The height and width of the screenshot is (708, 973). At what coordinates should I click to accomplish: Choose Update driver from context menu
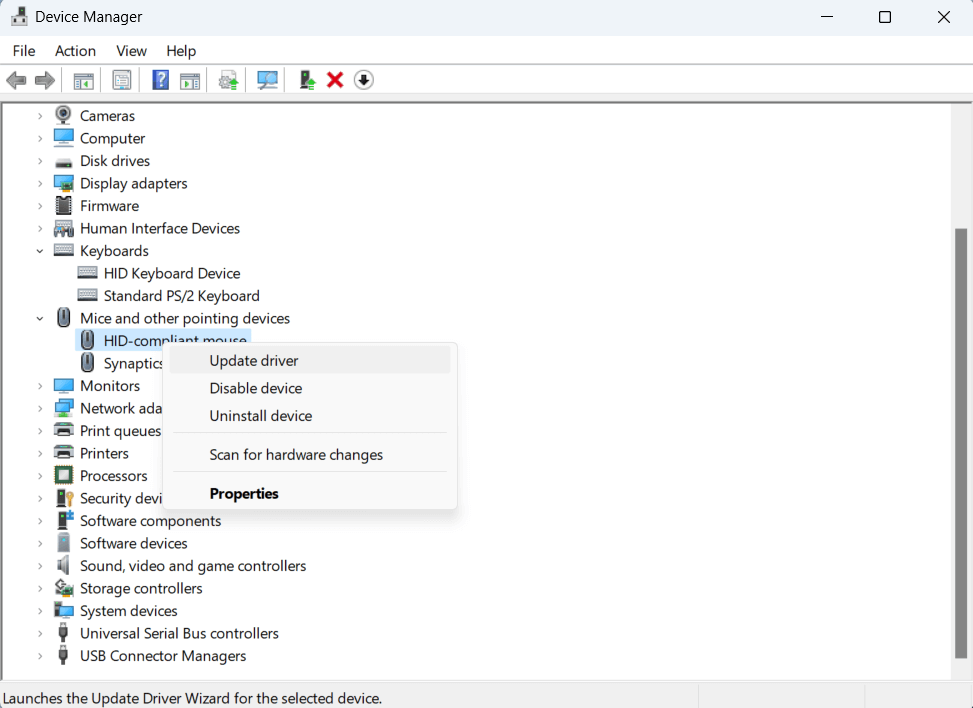(310, 361)
